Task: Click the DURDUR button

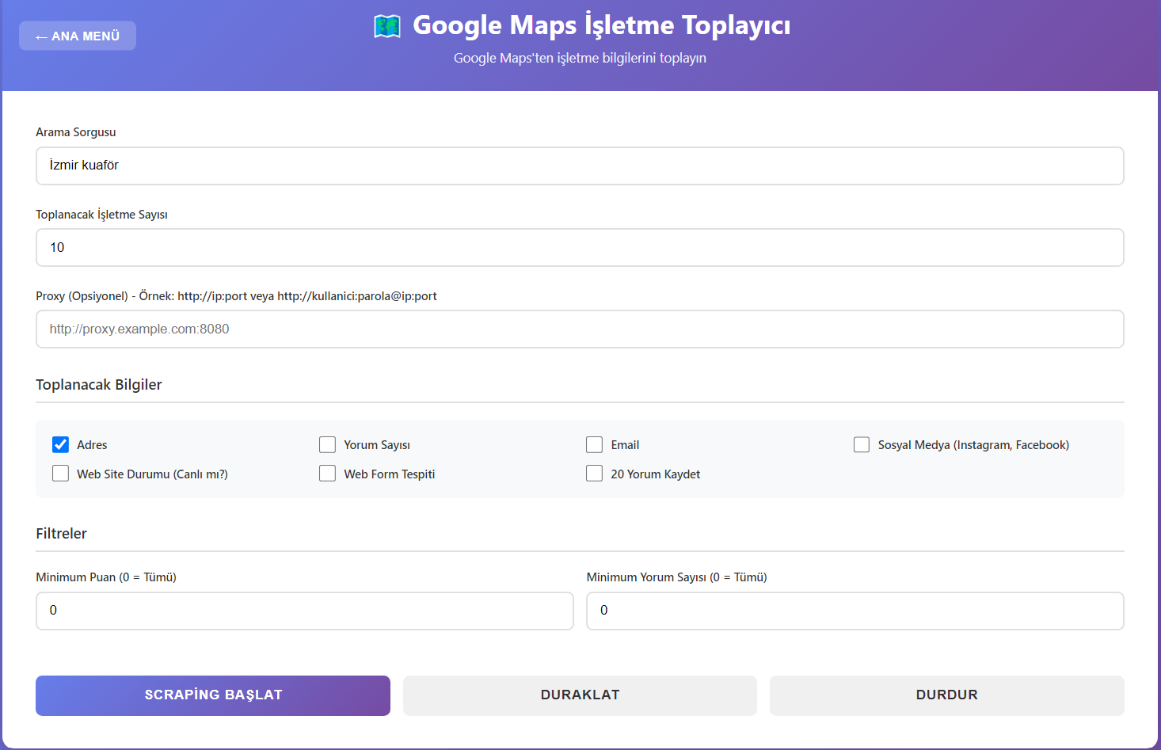Action: coord(947,695)
